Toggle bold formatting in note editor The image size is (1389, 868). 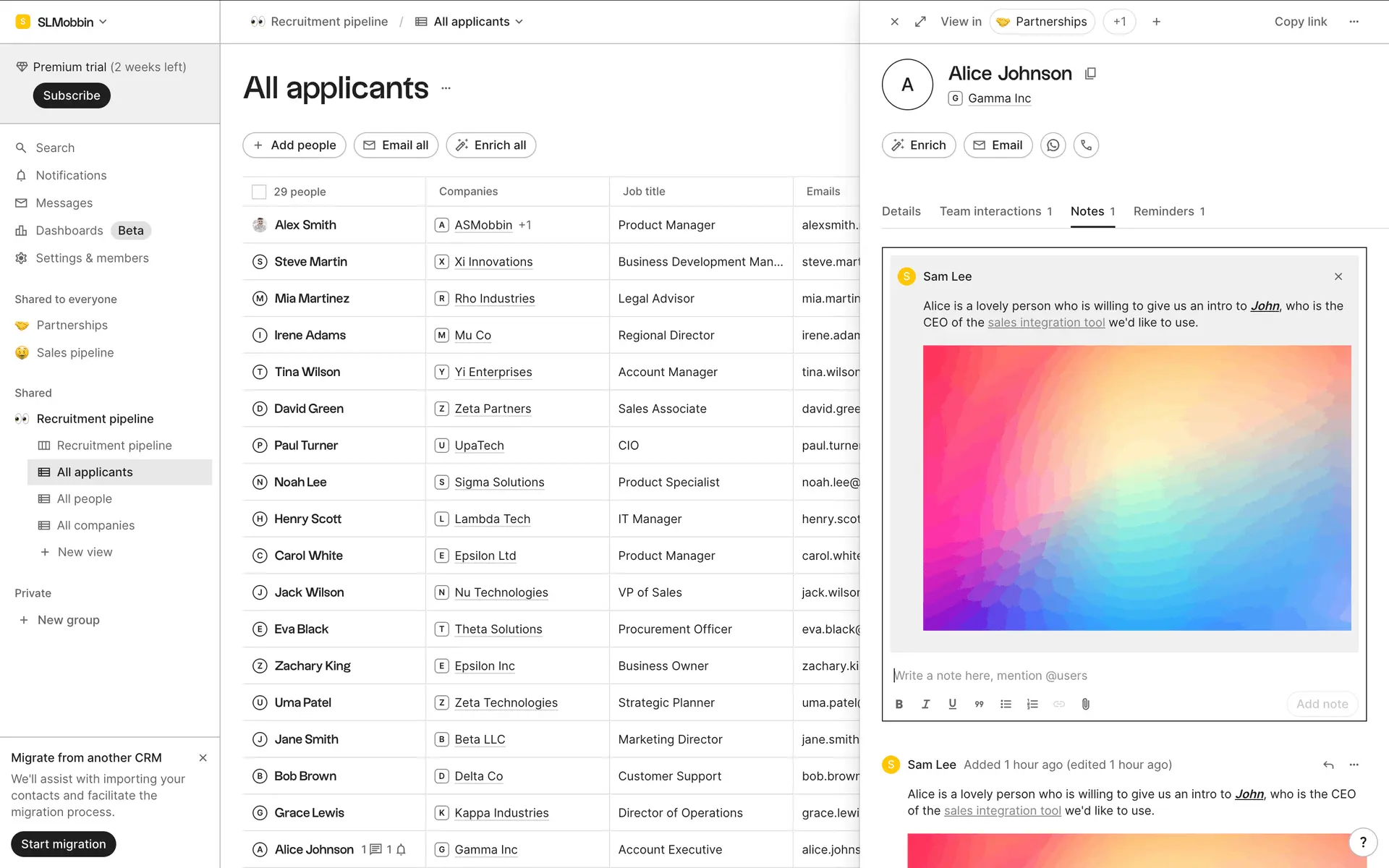click(x=899, y=704)
